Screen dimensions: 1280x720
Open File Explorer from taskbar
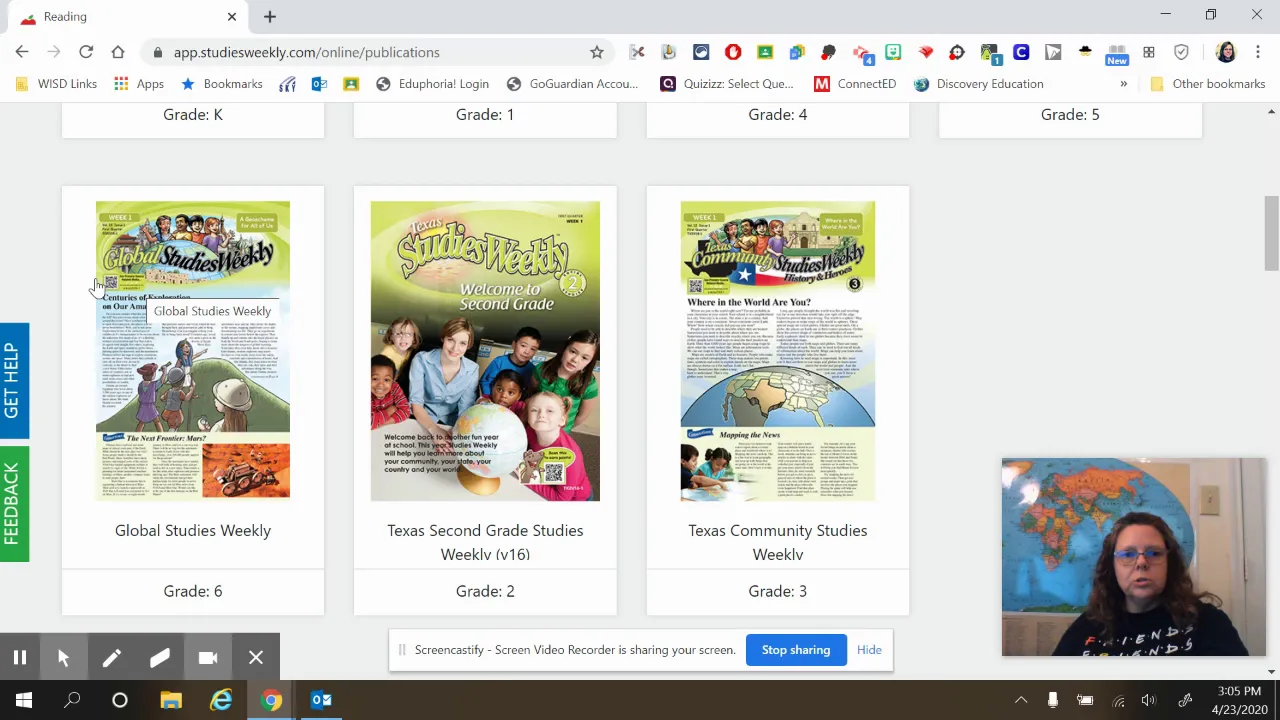click(x=171, y=700)
